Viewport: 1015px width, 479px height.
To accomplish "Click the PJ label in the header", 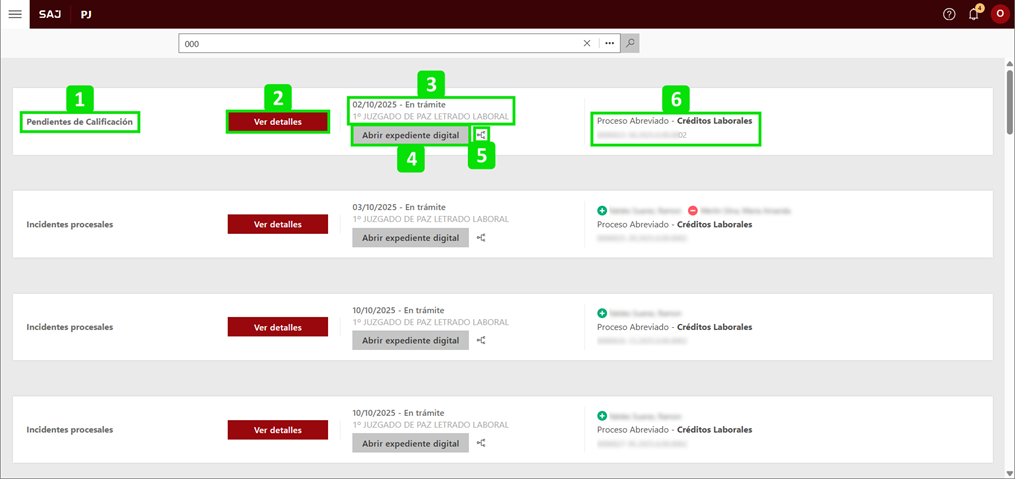I will (86, 14).
